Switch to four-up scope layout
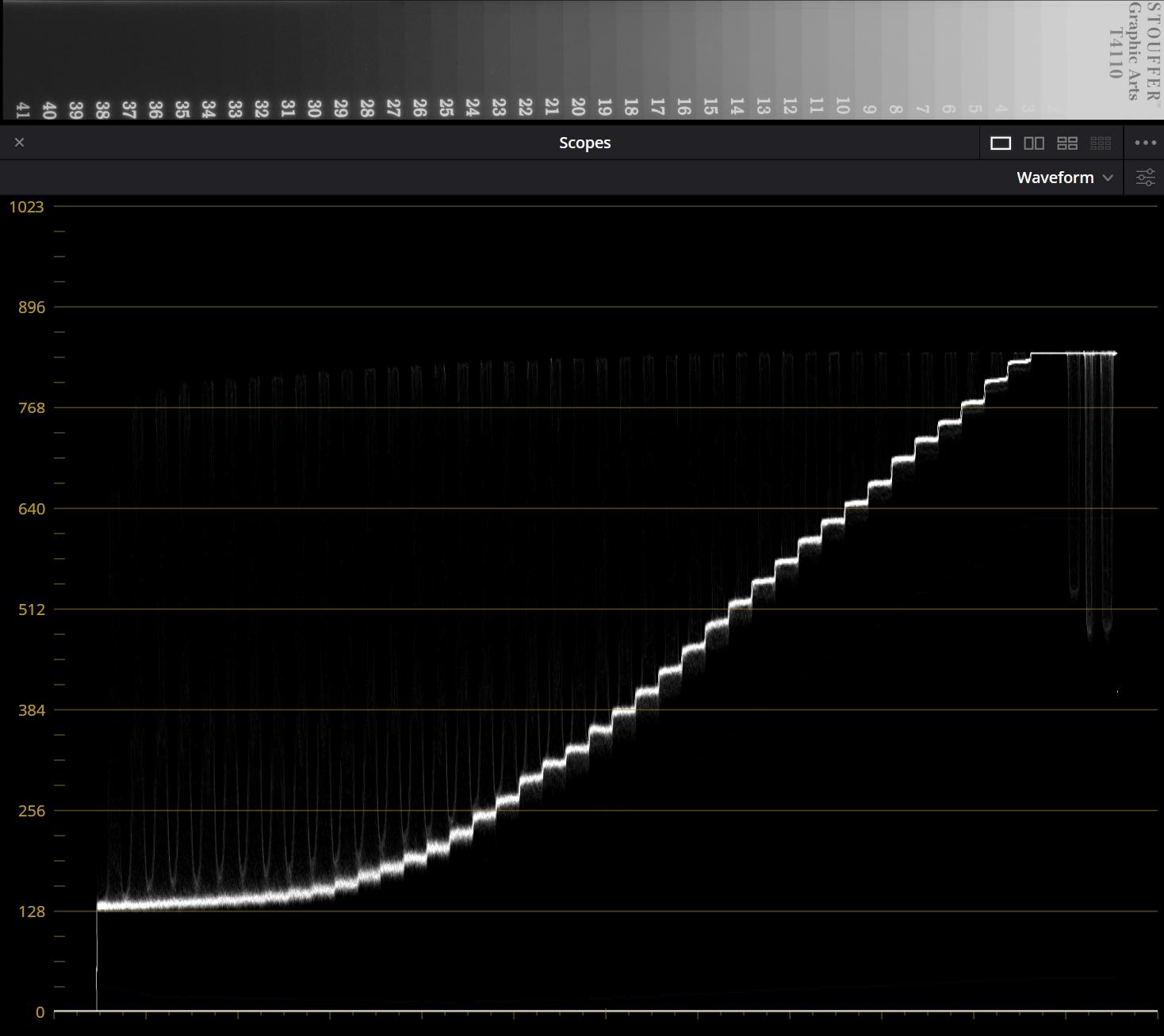Viewport: 1164px width, 1036px height. [1067, 143]
